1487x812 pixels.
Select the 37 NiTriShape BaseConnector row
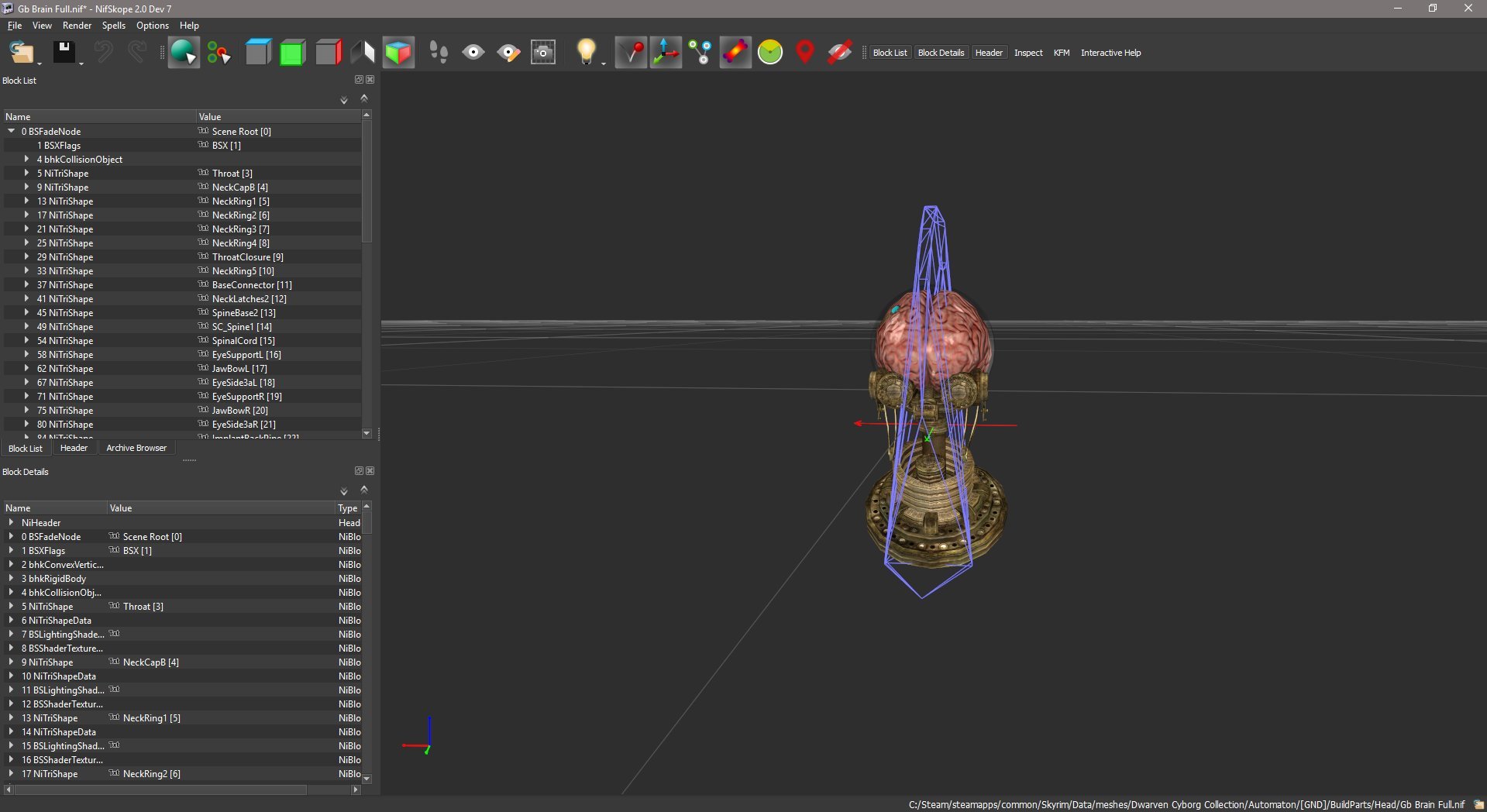coord(182,284)
